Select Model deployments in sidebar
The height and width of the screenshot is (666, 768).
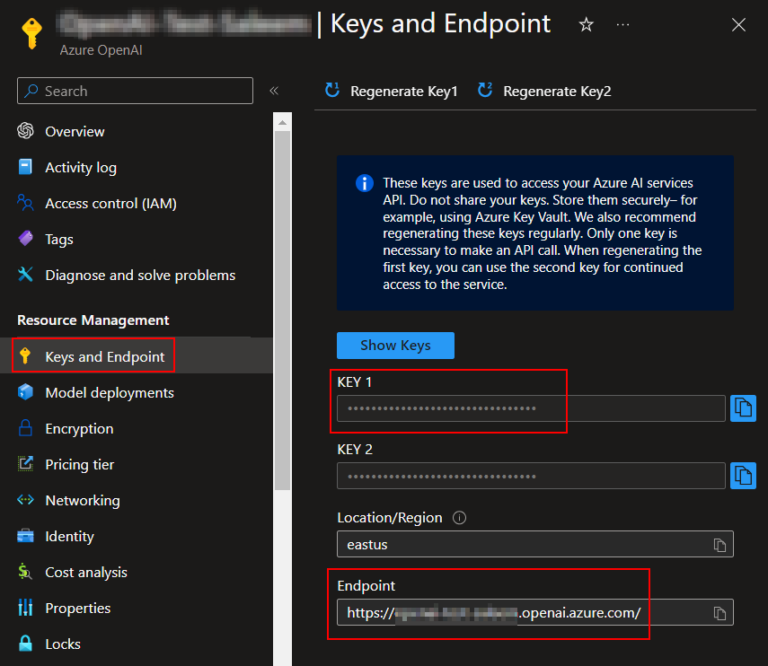[x=109, y=392]
